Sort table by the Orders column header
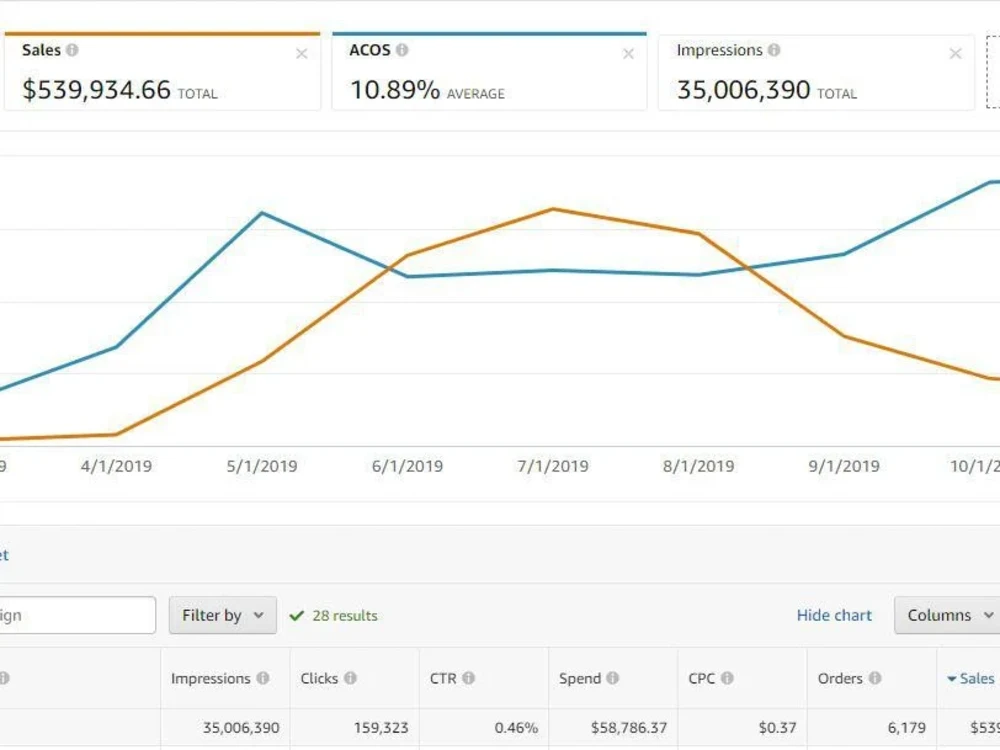This screenshot has height=750, width=1000. point(840,678)
